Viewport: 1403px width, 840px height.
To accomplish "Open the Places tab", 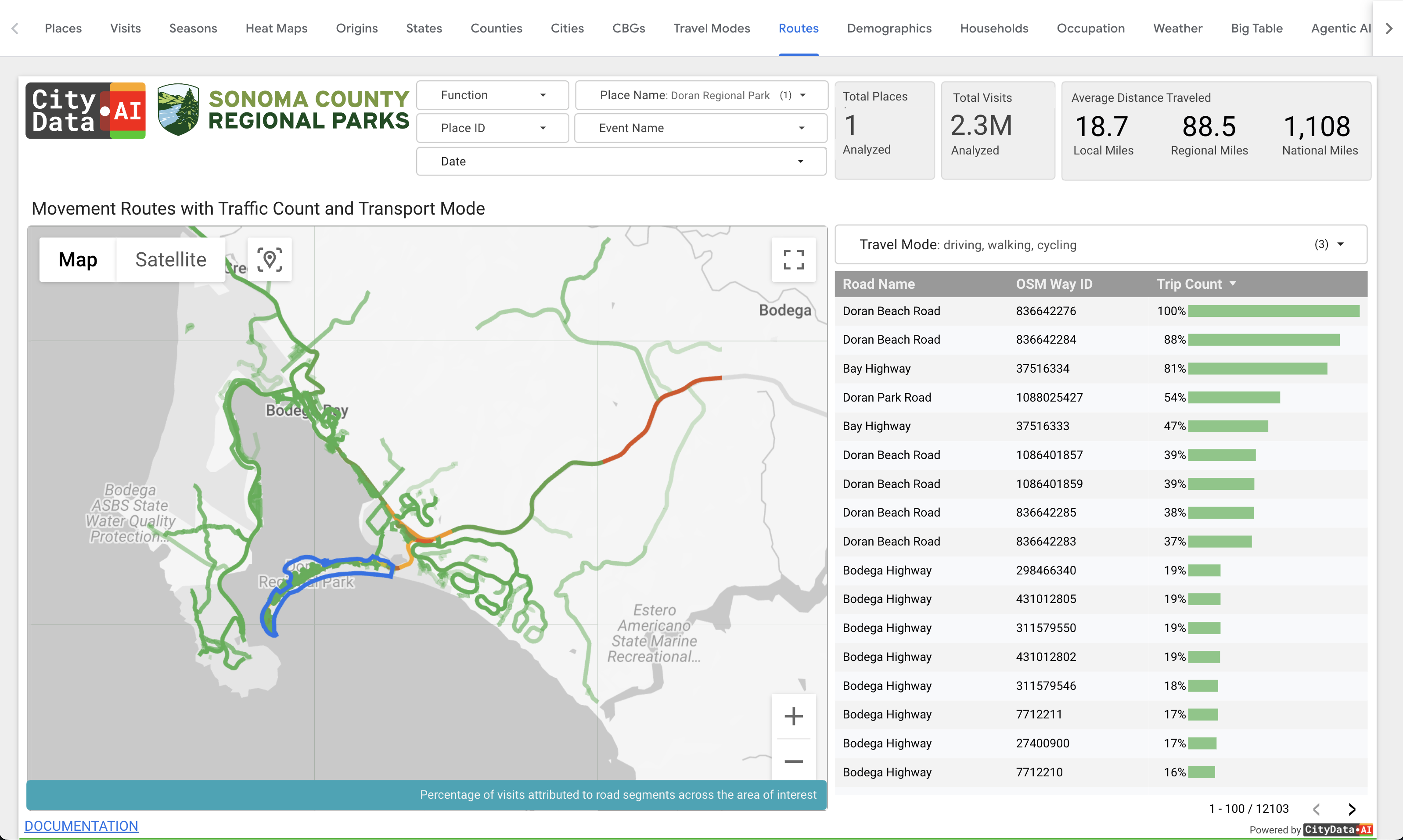I will point(63,28).
